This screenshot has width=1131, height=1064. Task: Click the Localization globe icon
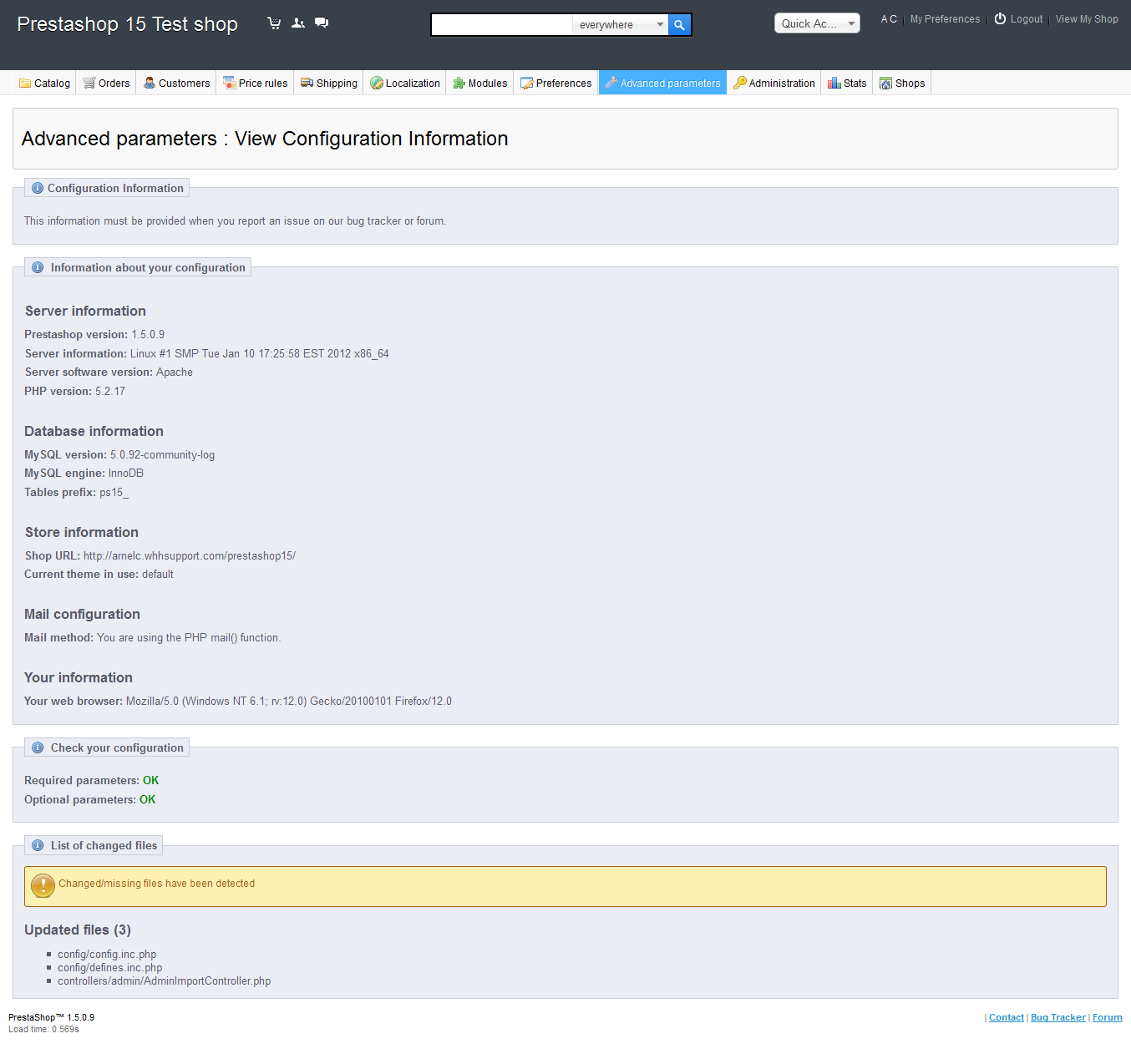pos(377,83)
